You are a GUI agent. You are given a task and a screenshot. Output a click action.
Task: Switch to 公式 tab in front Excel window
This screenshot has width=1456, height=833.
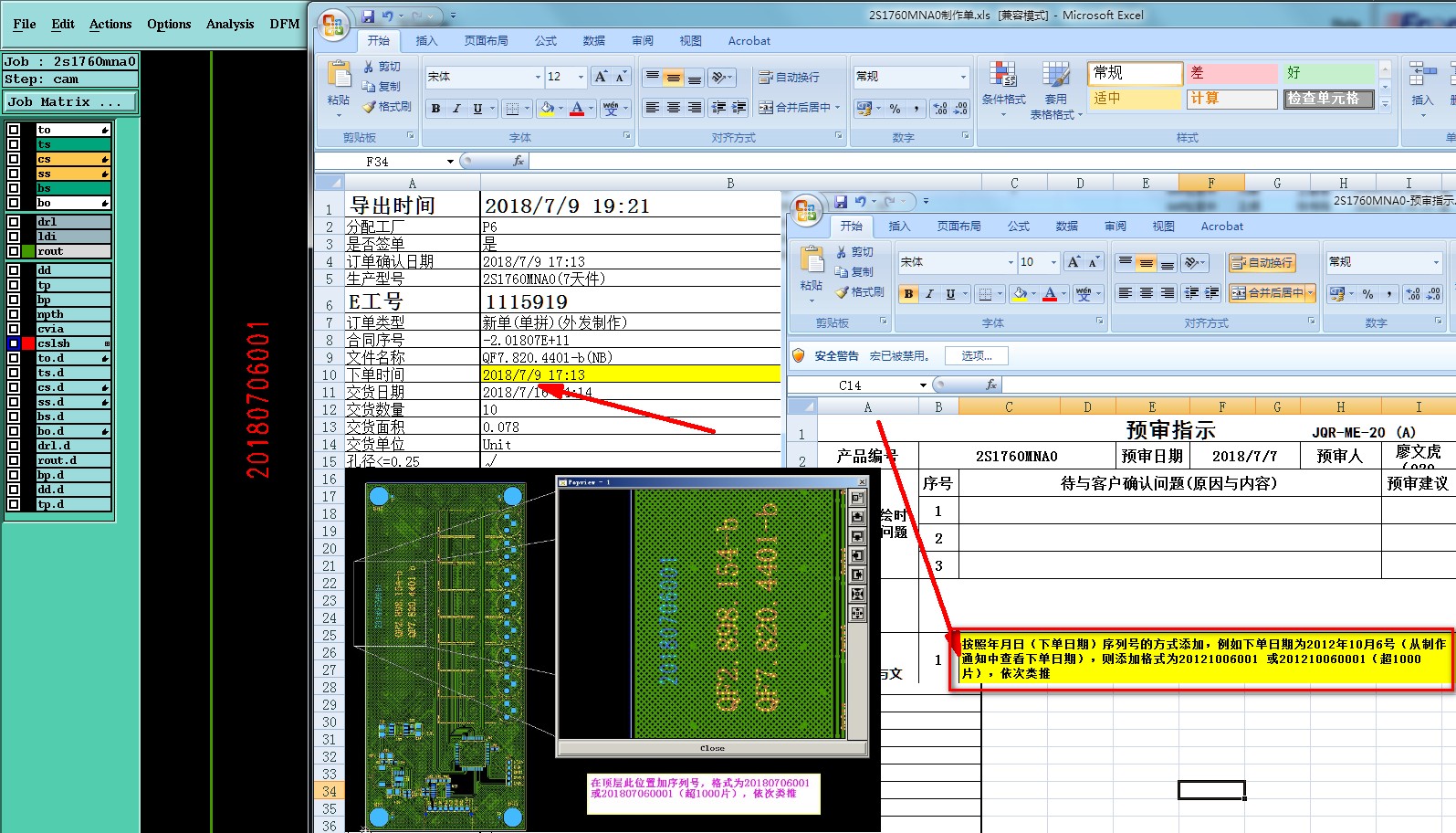point(1018,227)
